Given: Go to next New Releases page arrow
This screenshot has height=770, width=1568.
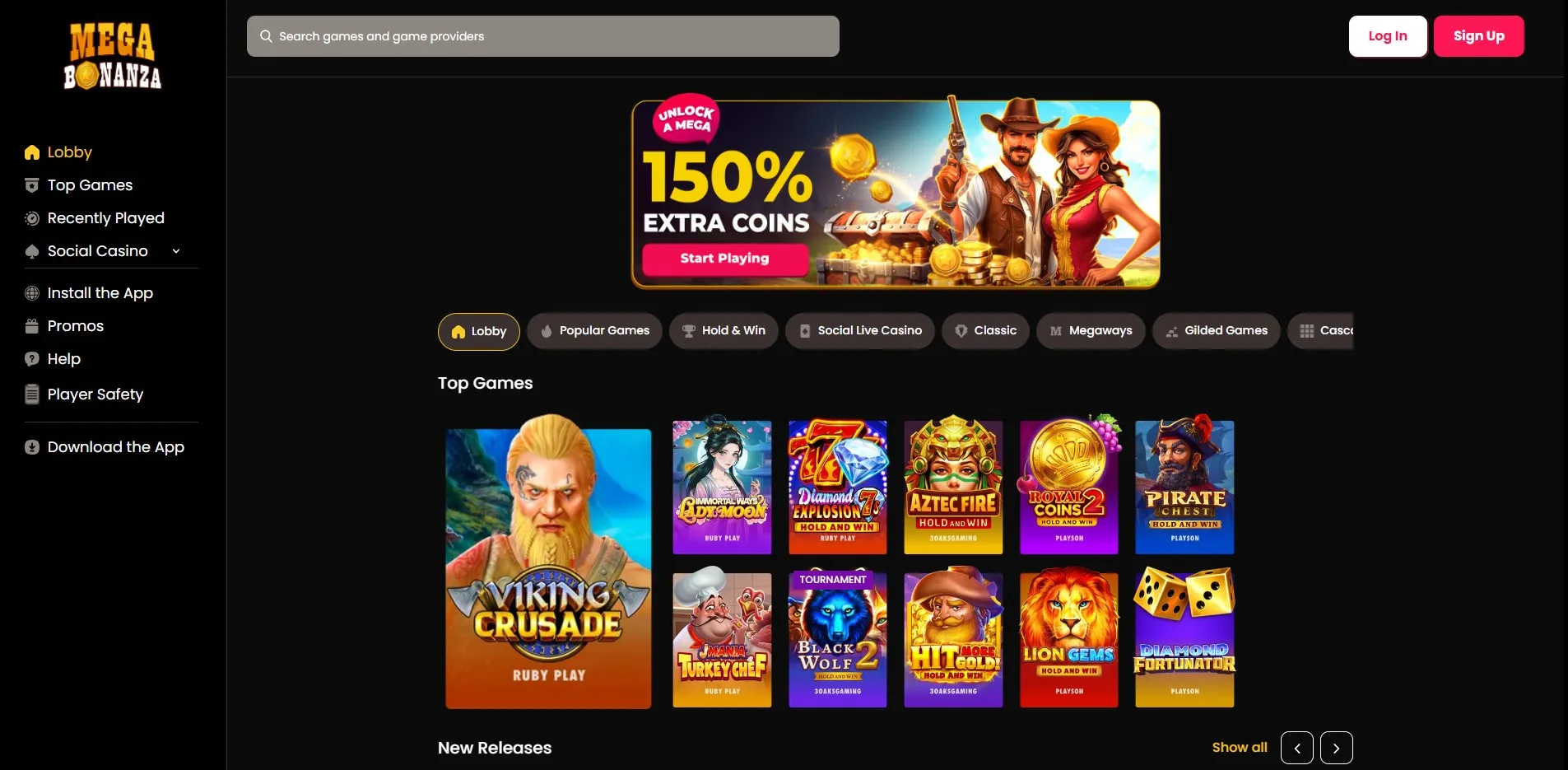Looking at the screenshot, I should point(1336,748).
